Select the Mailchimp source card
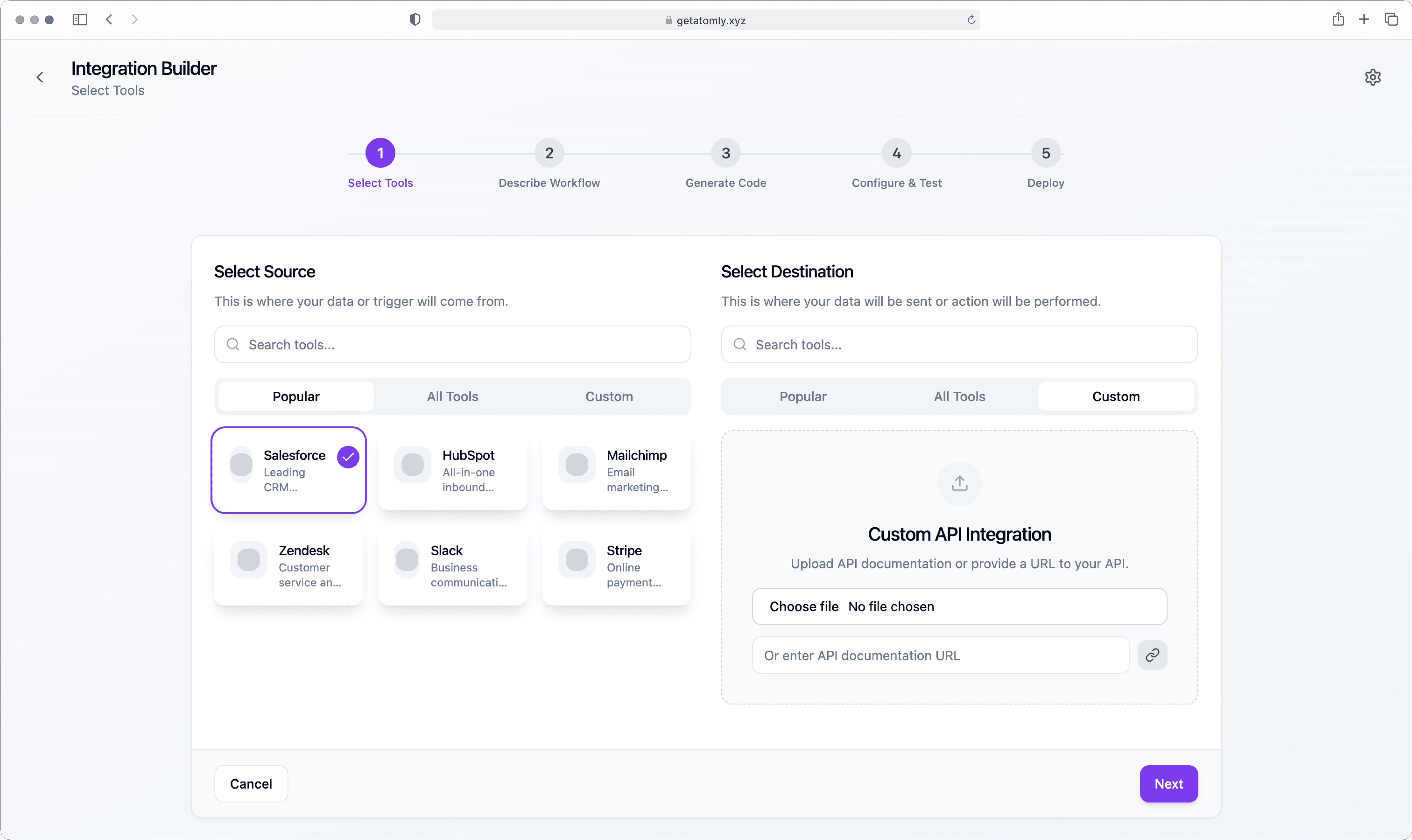1412x840 pixels. pyautogui.click(x=616, y=470)
